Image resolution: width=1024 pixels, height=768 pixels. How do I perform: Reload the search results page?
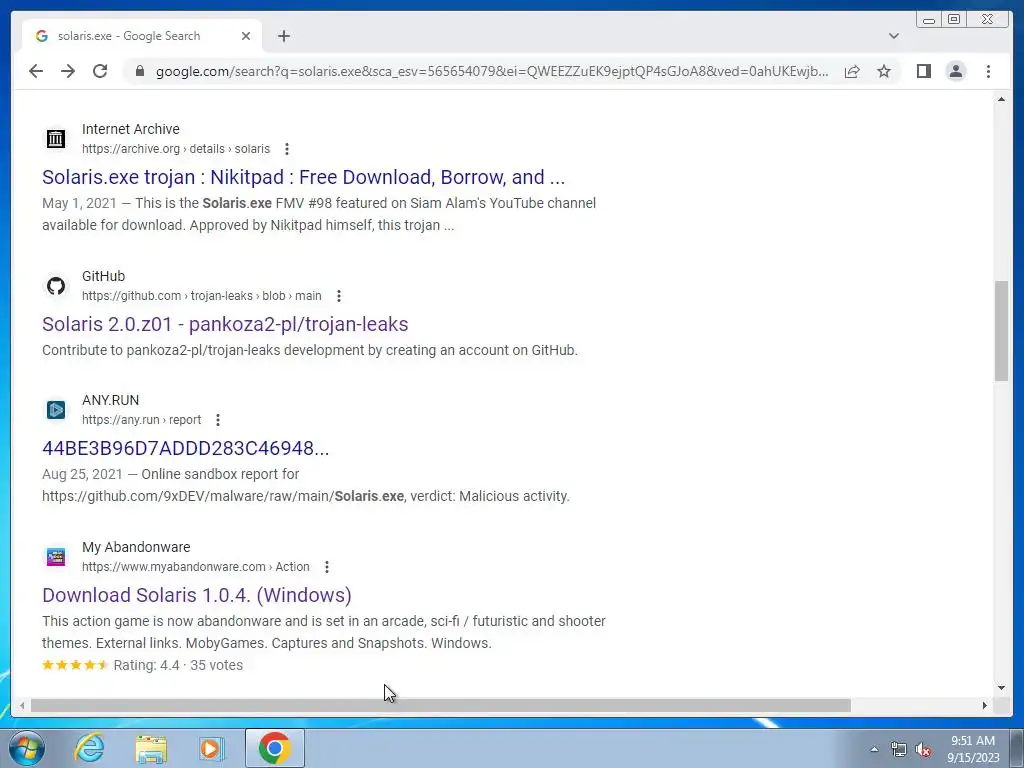point(100,71)
